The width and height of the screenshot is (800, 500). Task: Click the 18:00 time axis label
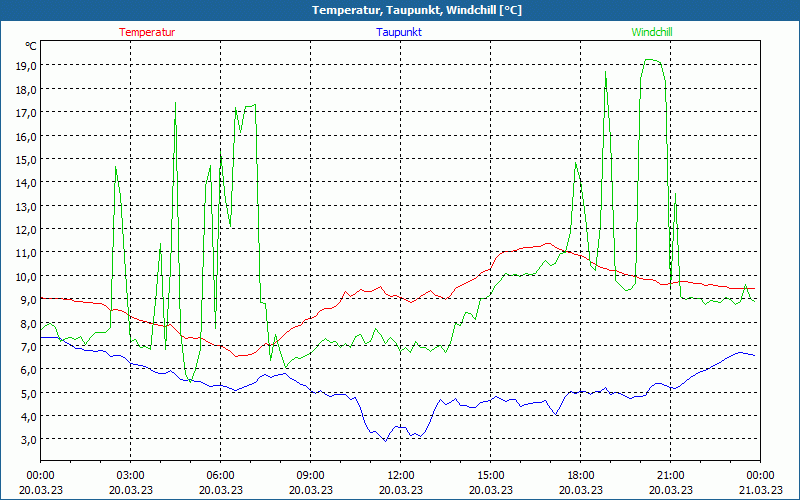tap(581, 476)
